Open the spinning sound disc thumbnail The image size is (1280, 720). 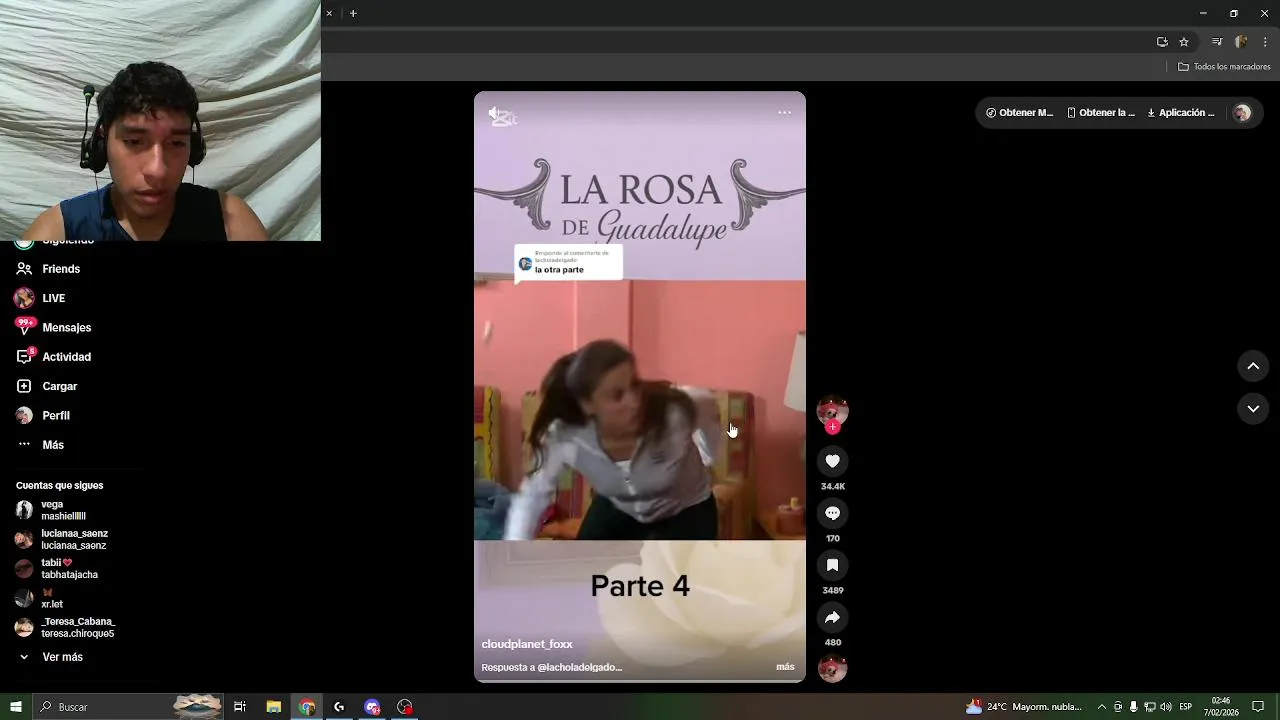point(832,669)
